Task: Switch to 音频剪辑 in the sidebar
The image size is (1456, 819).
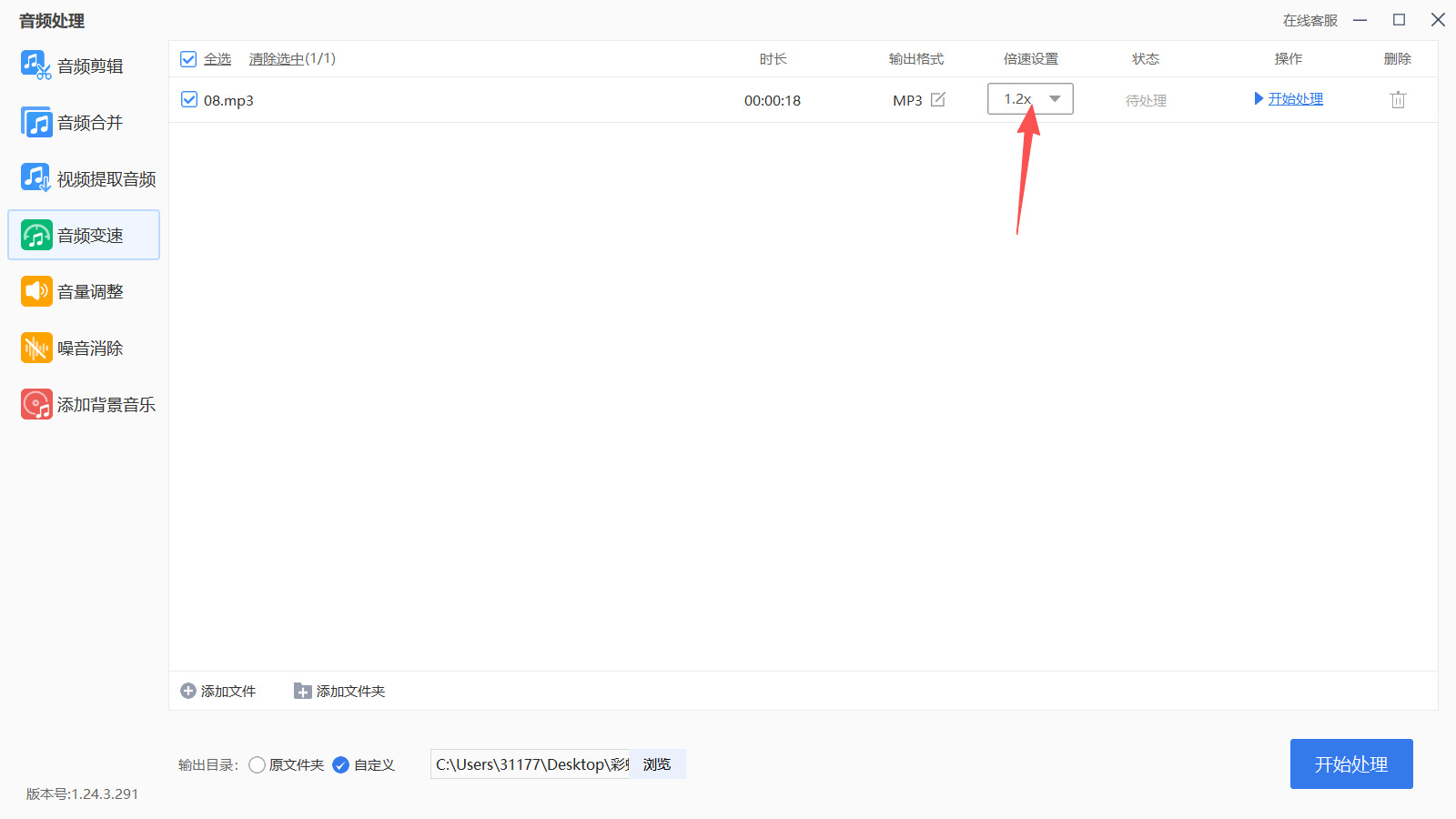Action: click(x=84, y=66)
